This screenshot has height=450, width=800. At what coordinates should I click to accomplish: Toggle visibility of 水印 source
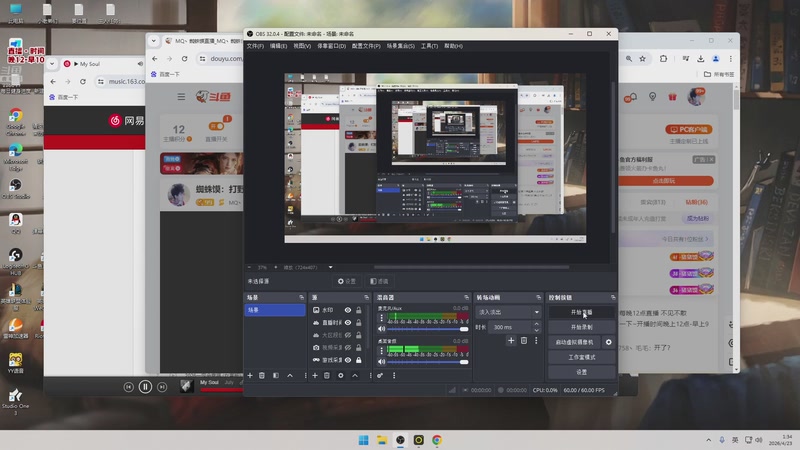tap(347, 310)
